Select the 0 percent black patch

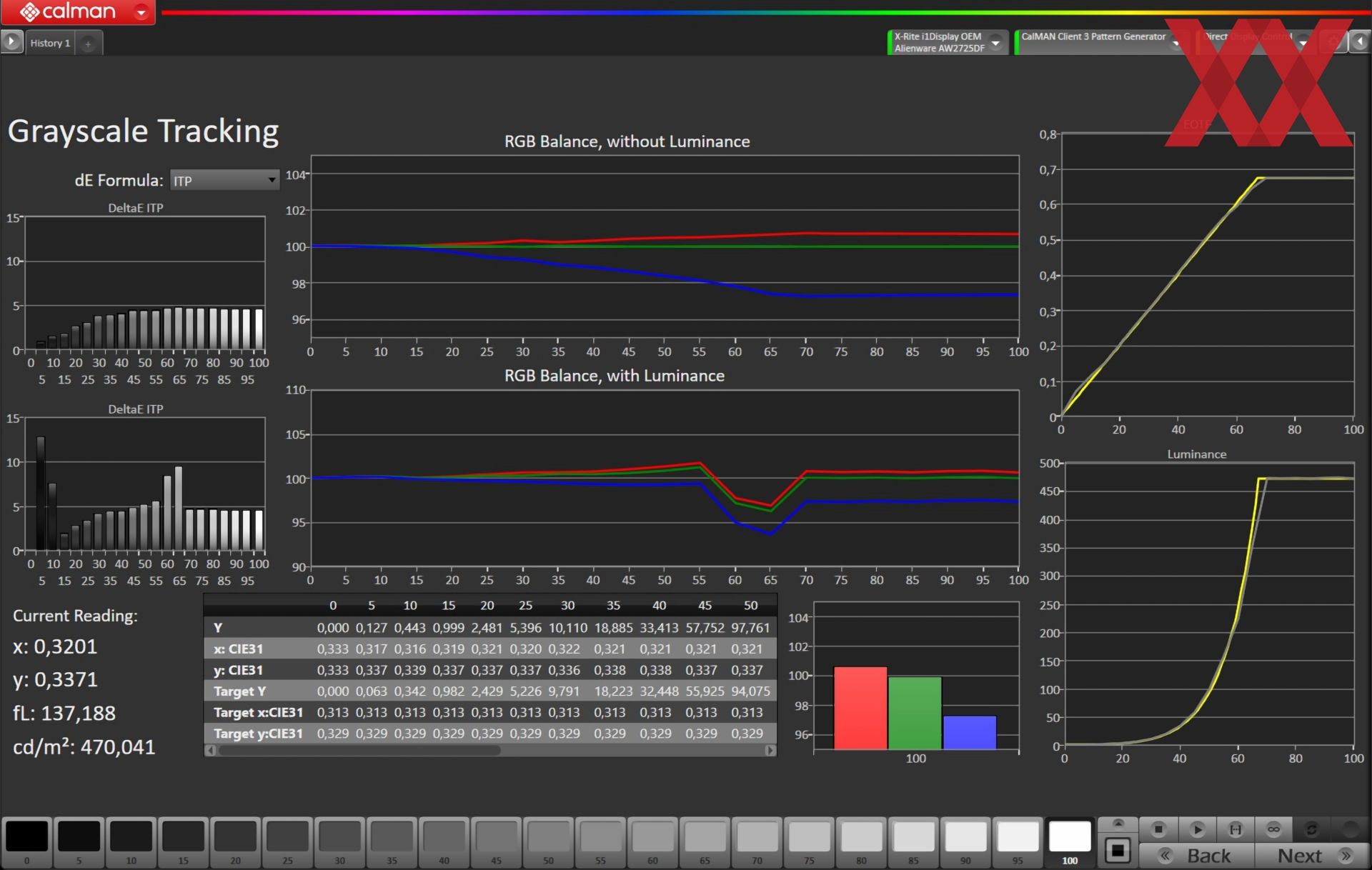27,841
